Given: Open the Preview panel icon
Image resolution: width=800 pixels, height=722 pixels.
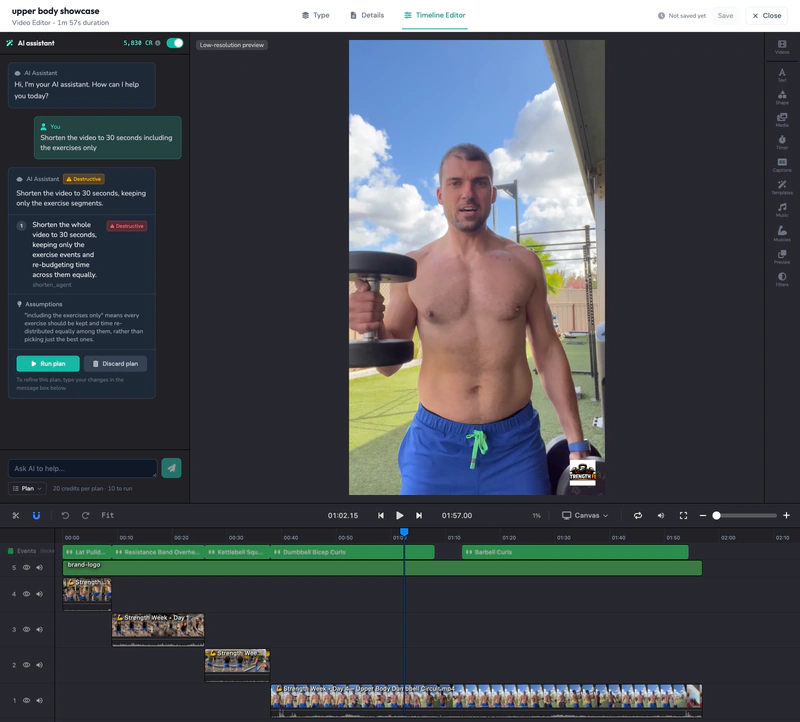Looking at the screenshot, I should [x=782, y=257].
